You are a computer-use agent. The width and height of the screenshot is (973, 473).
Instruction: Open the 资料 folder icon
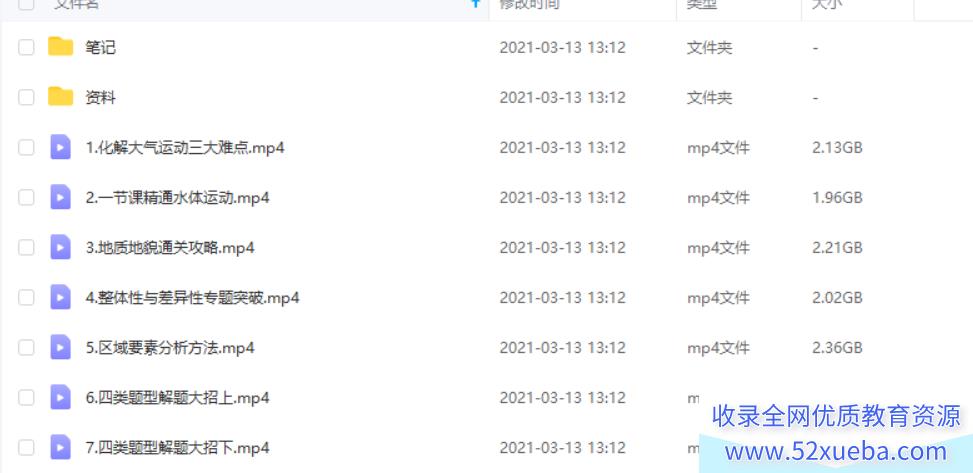click(60, 97)
